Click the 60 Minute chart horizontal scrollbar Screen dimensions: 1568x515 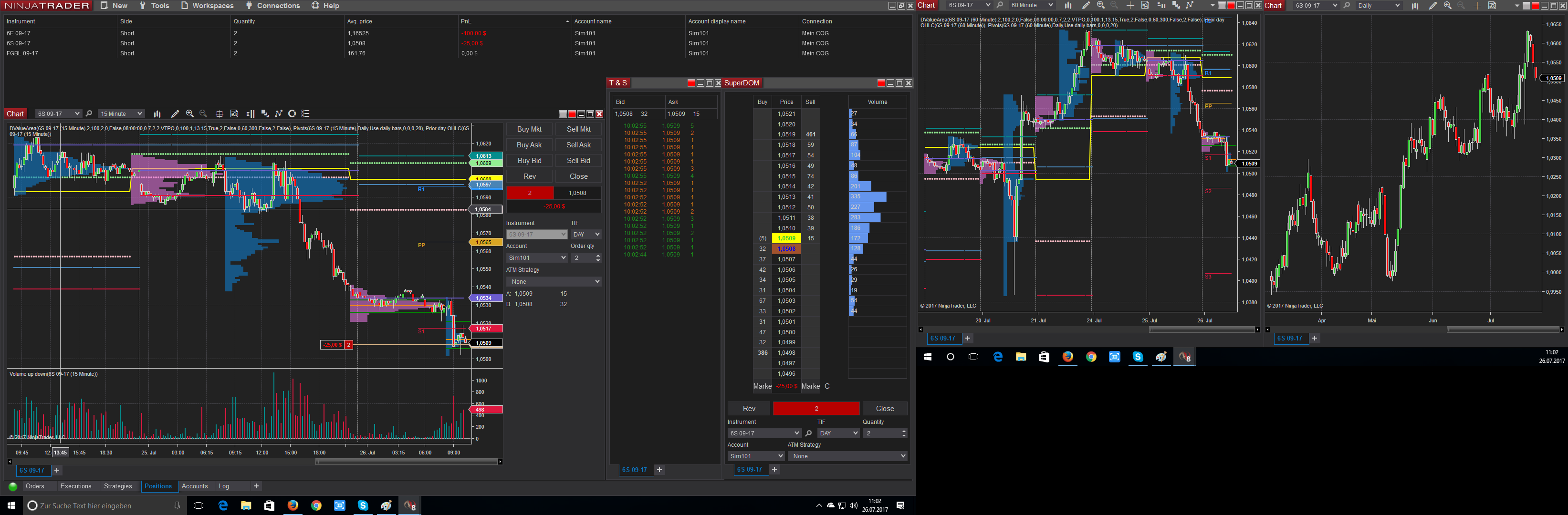coord(1202,330)
